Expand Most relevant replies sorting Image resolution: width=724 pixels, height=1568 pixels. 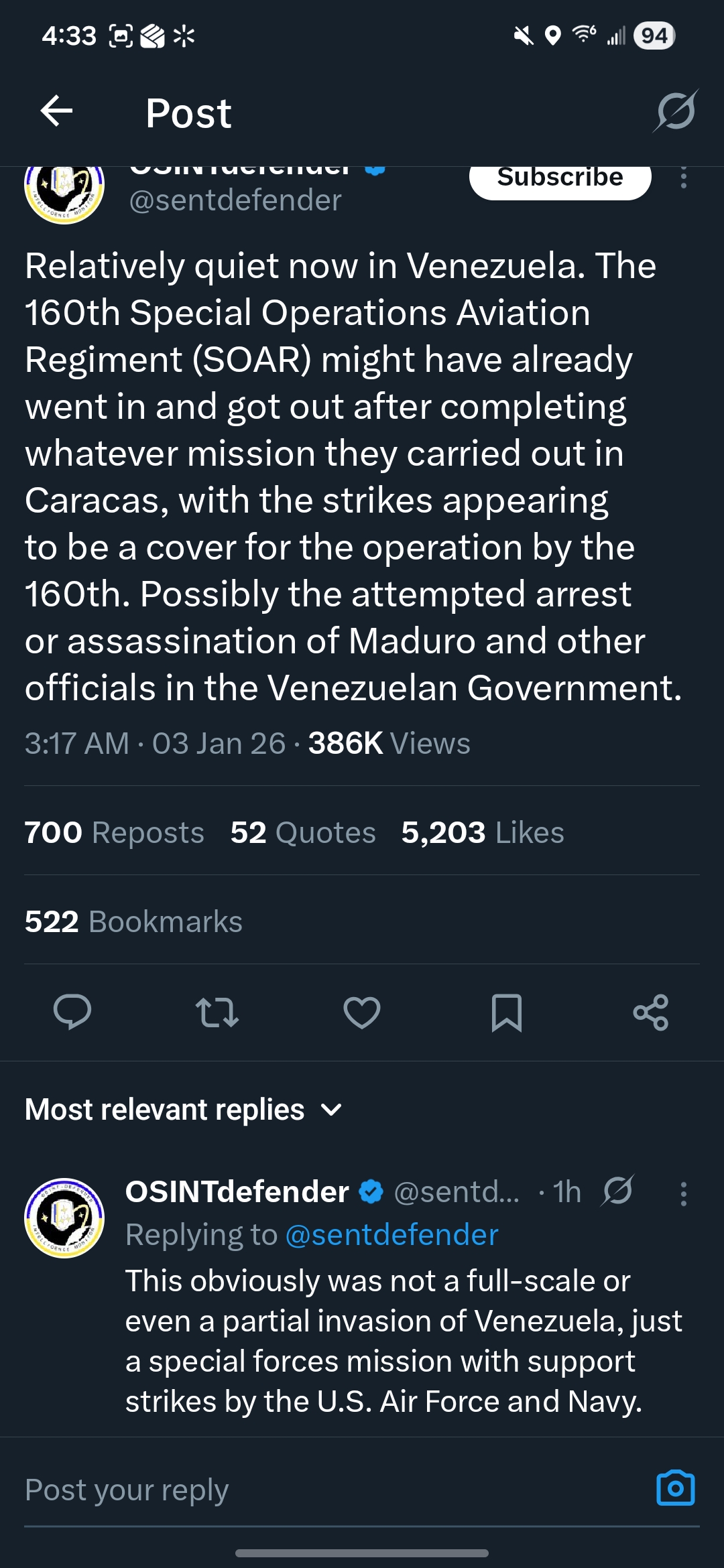(184, 1110)
